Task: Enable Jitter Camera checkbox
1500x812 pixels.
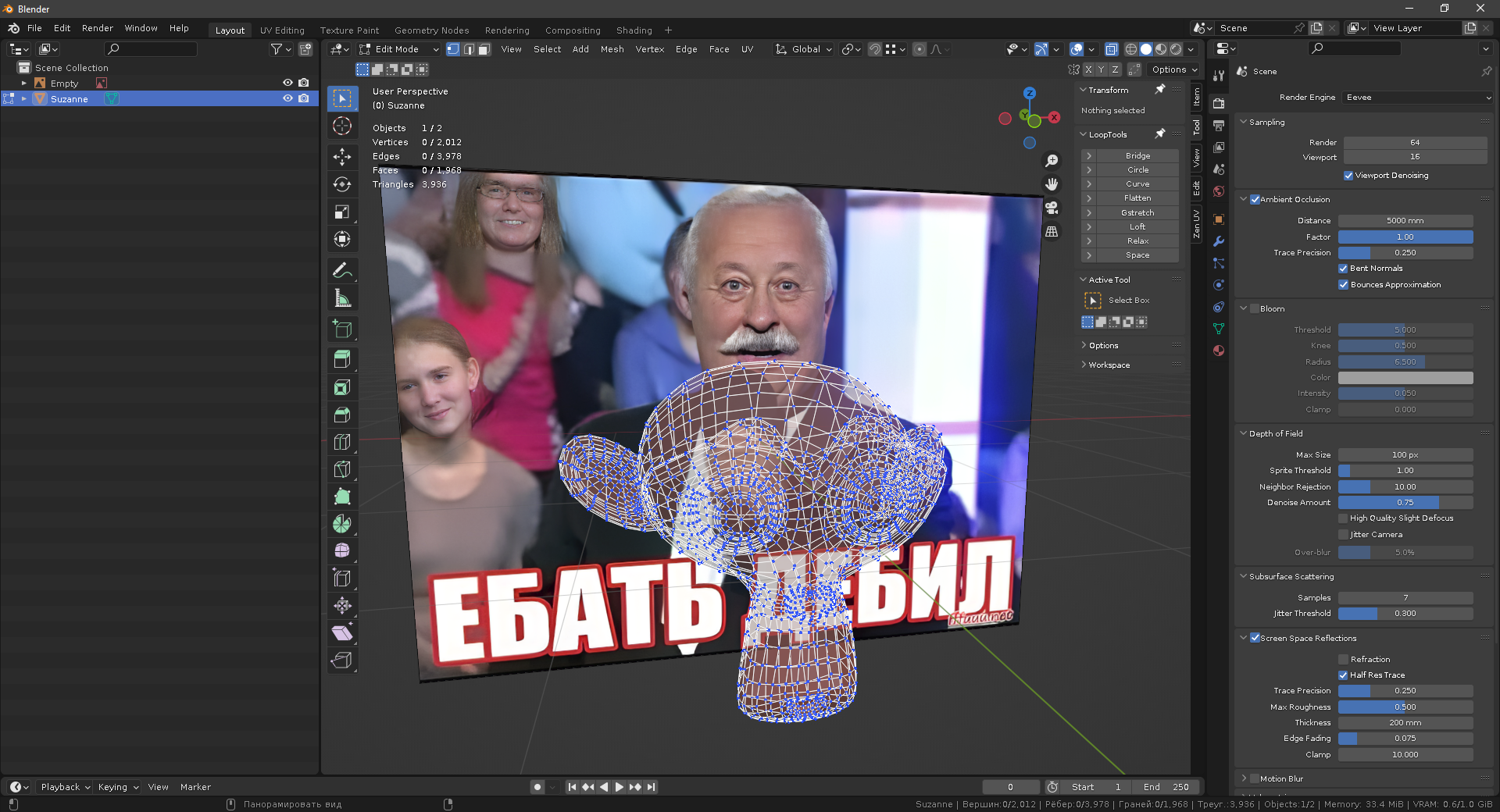Action: point(1344,535)
